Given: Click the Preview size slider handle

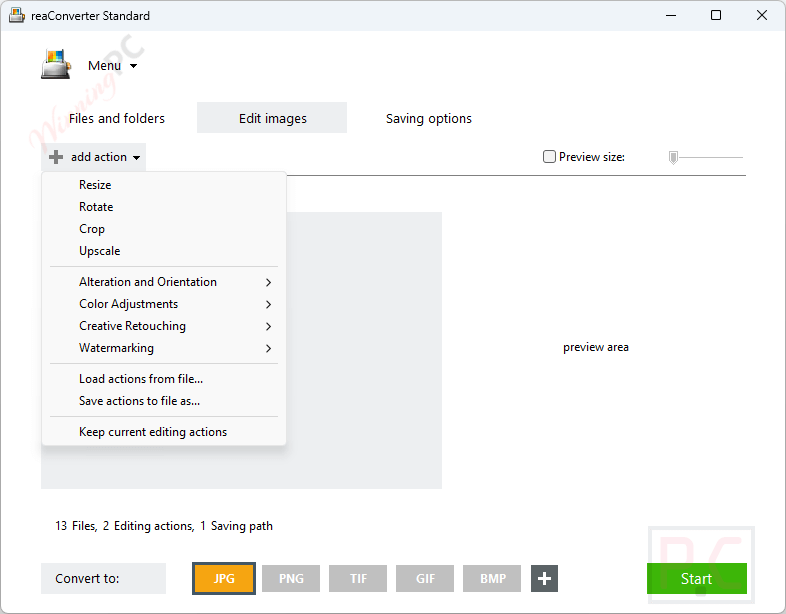Looking at the screenshot, I should coord(673,158).
